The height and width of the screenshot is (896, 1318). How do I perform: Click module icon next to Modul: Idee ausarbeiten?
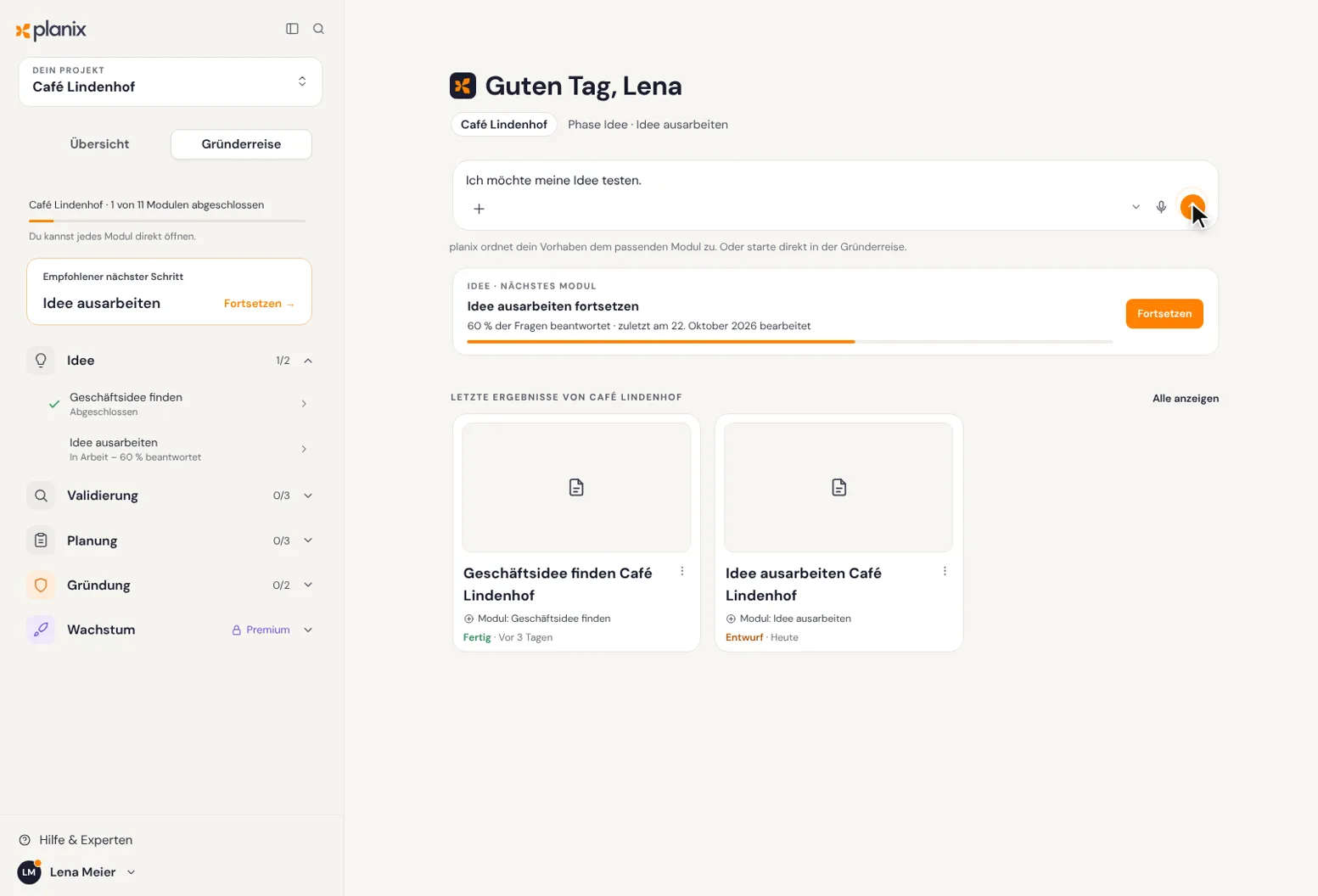pos(731,619)
